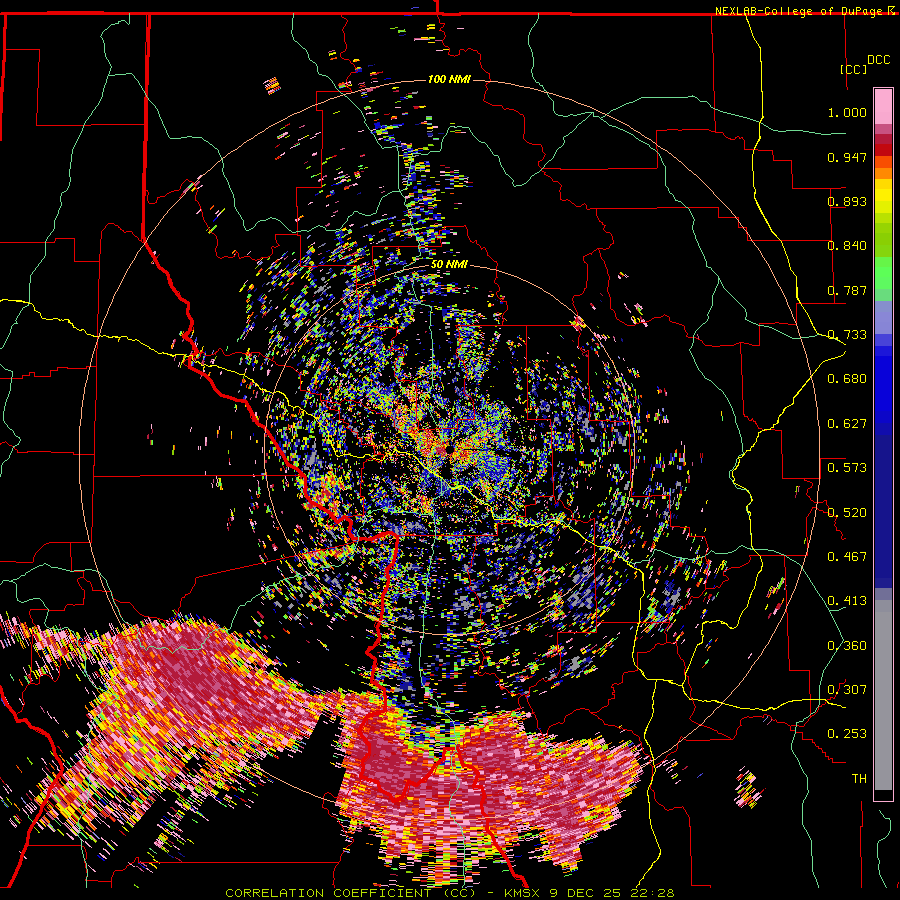Image resolution: width=900 pixels, height=900 pixels.
Task: Click the "TH" threshold label
Action: point(859,779)
